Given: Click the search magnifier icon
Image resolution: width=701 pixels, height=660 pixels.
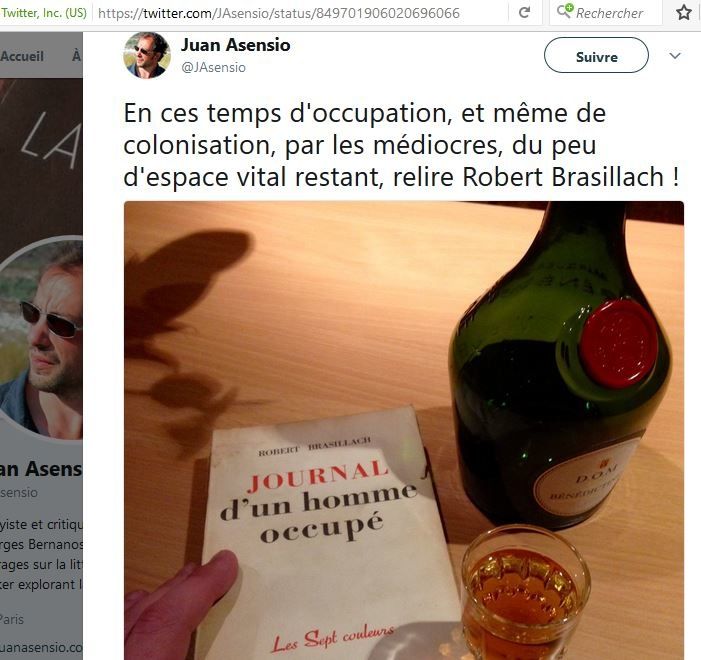Looking at the screenshot, I should [x=564, y=11].
